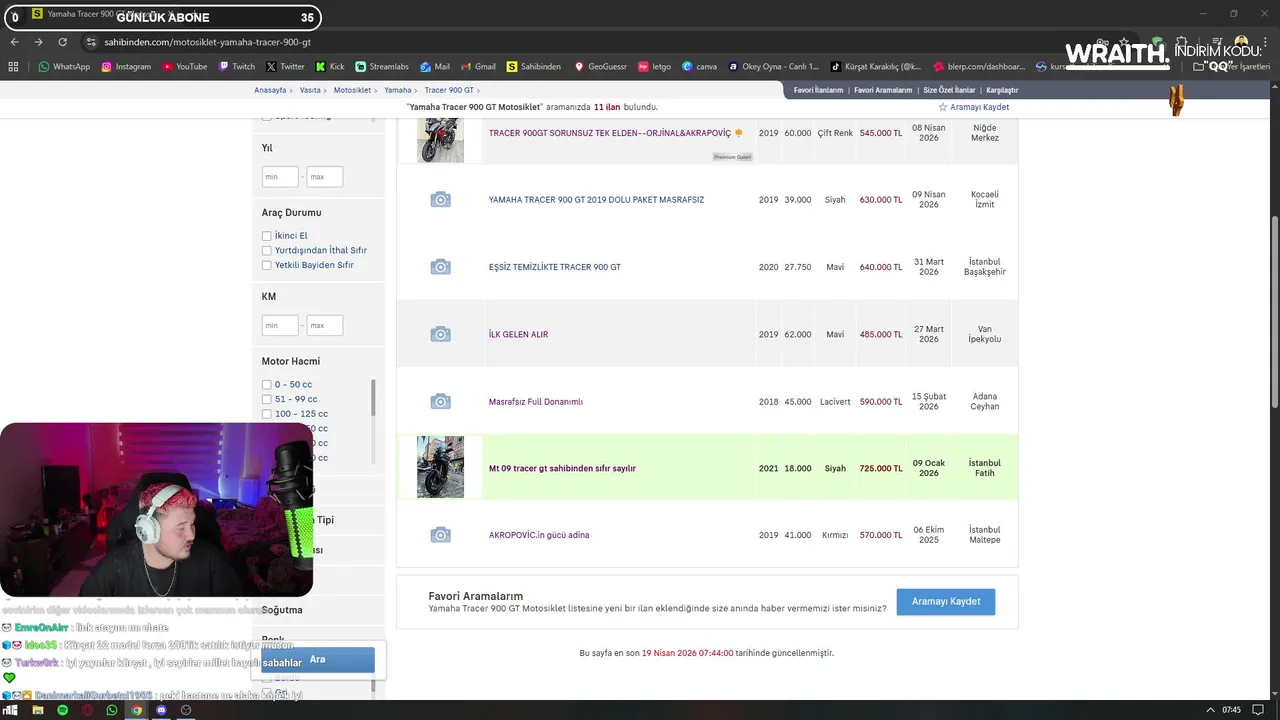Check Yurtdışından İthal Sıfır checkbox

[267, 250]
